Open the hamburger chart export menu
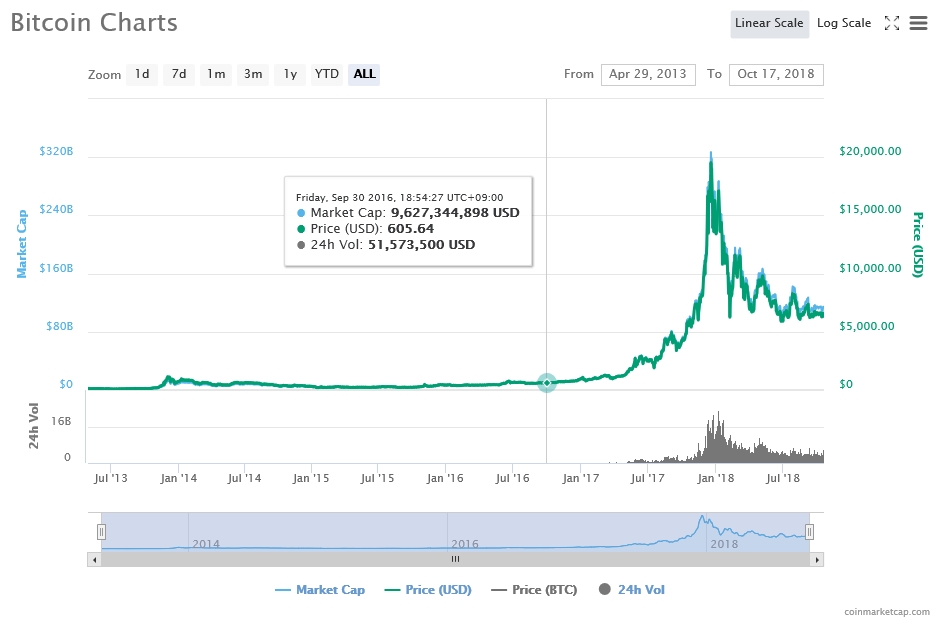Screen dimensions: 940x620 tap(919, 23)
